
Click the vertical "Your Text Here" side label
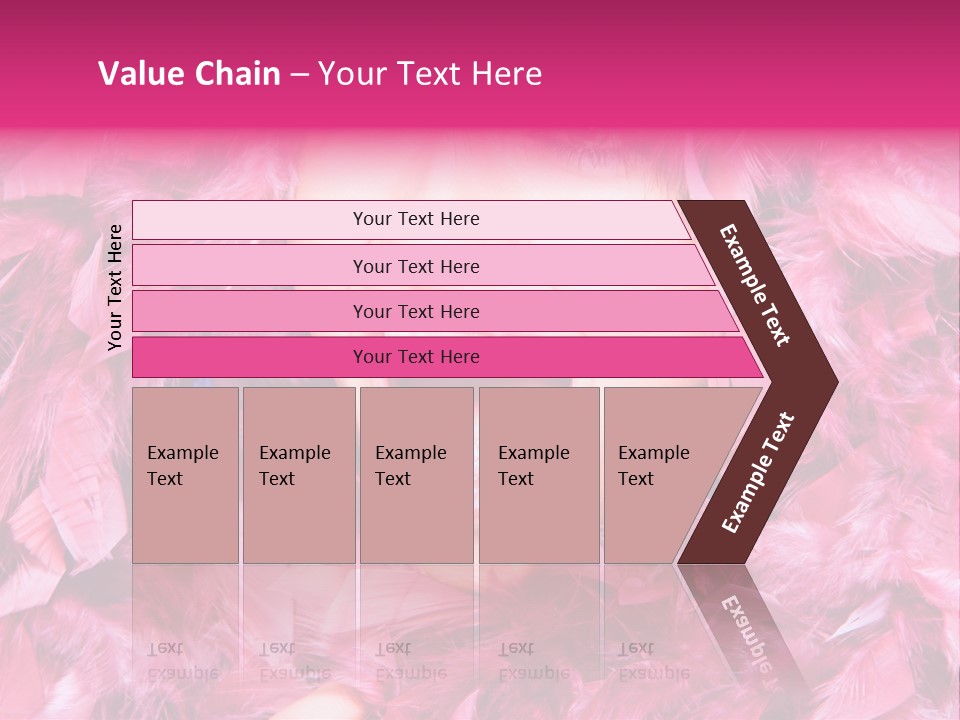(115, 287)
